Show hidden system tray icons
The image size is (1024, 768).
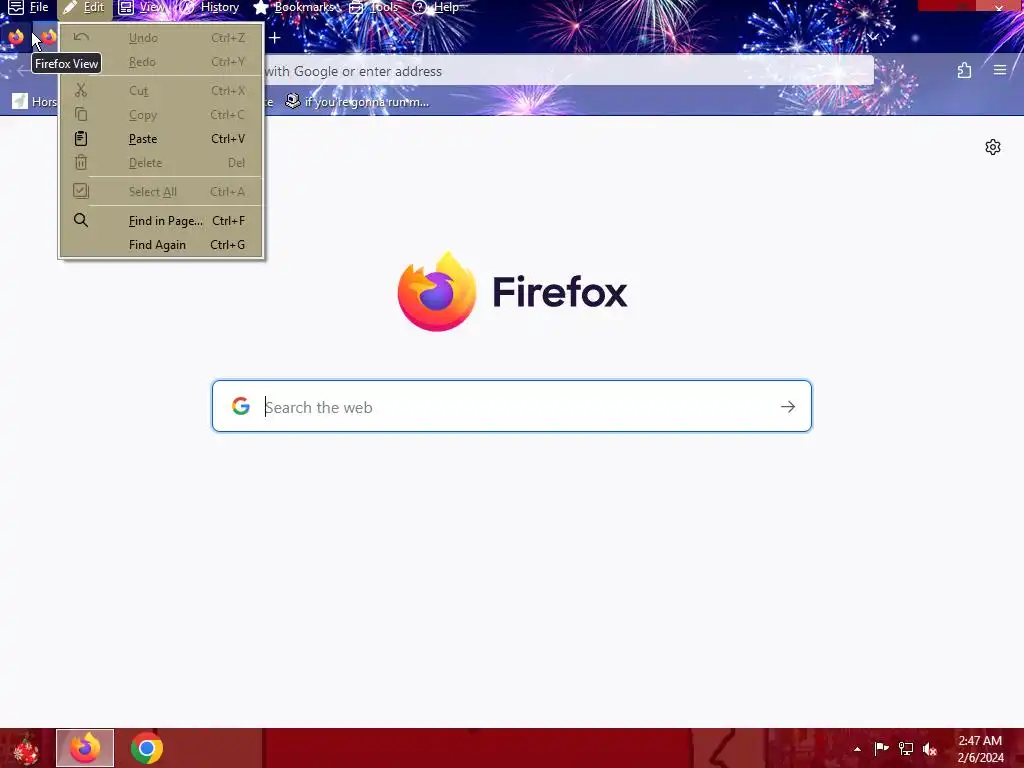(x=857, y=749)
